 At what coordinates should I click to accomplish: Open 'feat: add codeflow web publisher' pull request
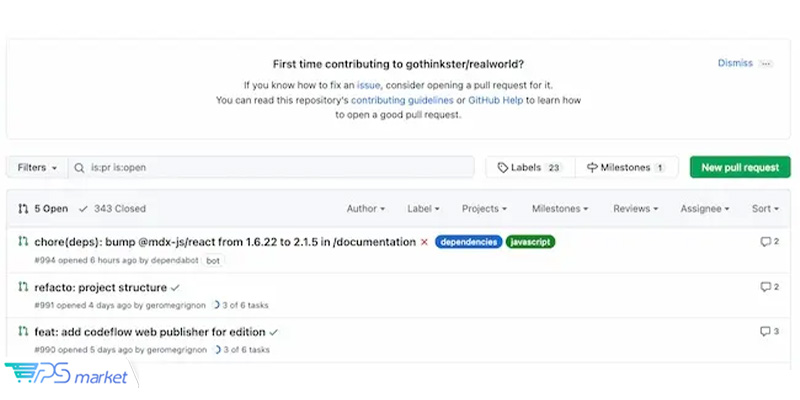[150, 332]
